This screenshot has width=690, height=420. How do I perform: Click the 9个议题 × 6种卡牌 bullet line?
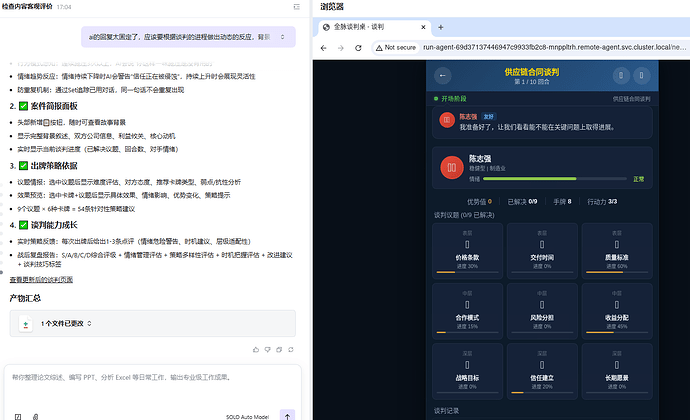pyautogui.click(x=76, y=209)
